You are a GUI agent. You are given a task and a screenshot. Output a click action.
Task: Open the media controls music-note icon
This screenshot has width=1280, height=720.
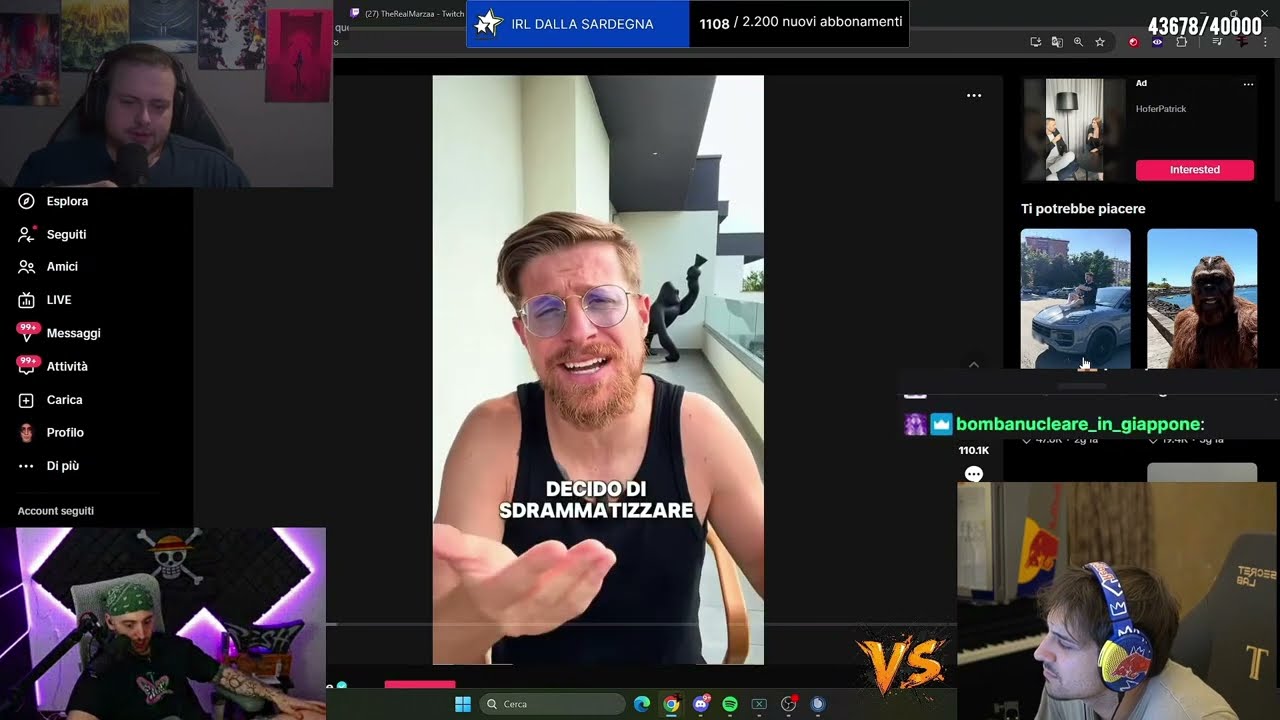coord(1217,42)
